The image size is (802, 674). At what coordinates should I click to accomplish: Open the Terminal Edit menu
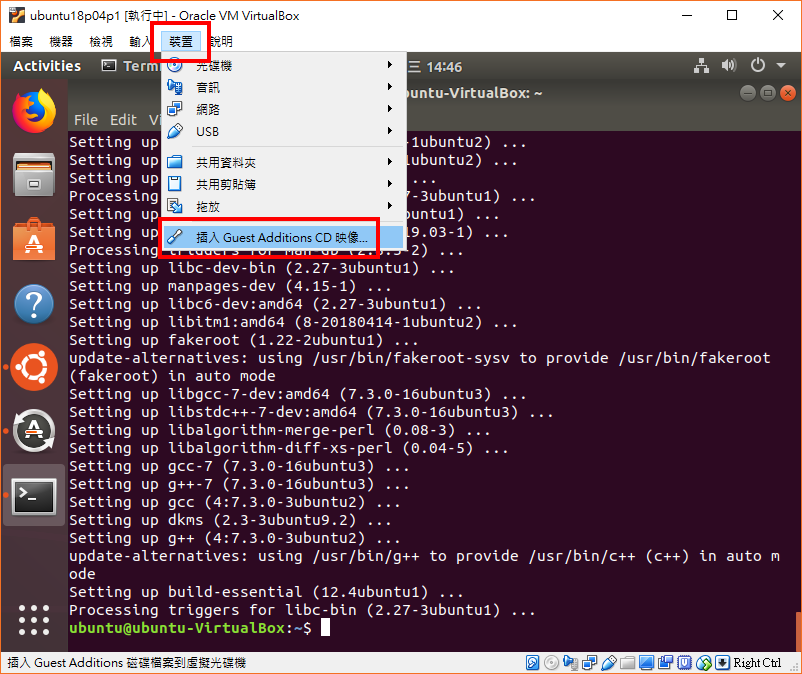[123, 120]
